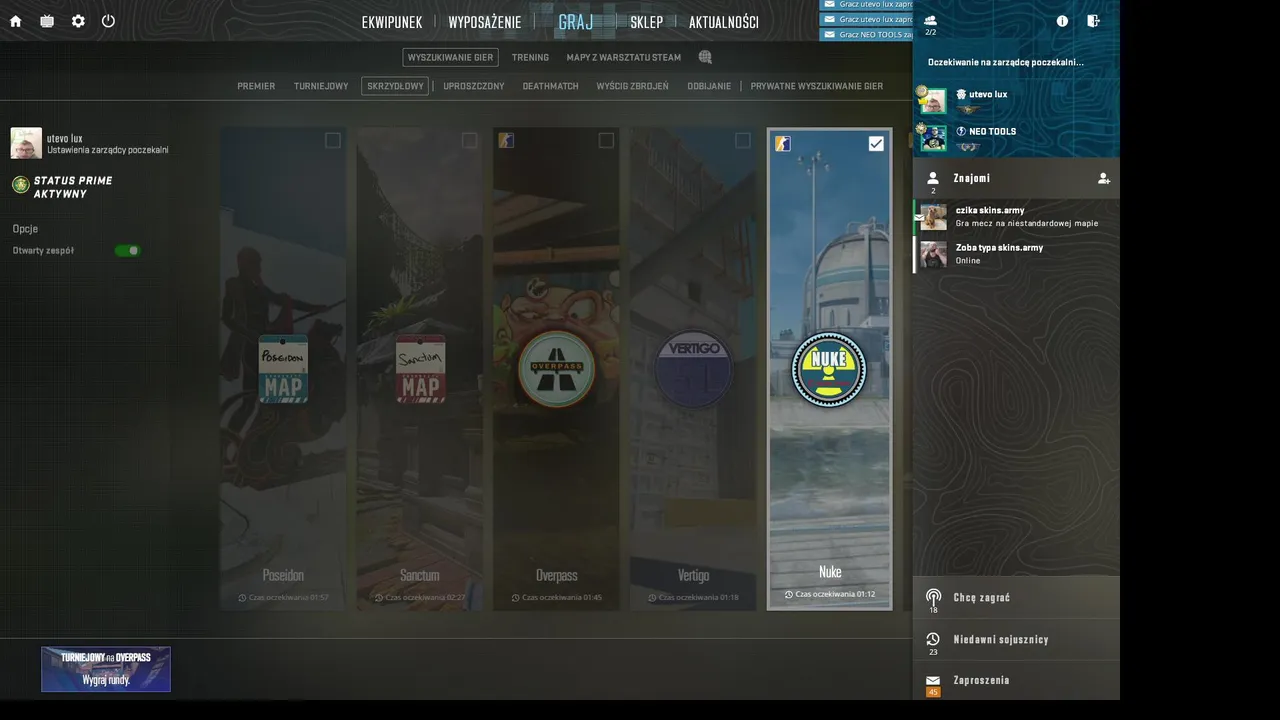Viewport: 1280px width, 720px height.
Task: Select the UPROSZCZONY mode tab
Action: [474, 86]
